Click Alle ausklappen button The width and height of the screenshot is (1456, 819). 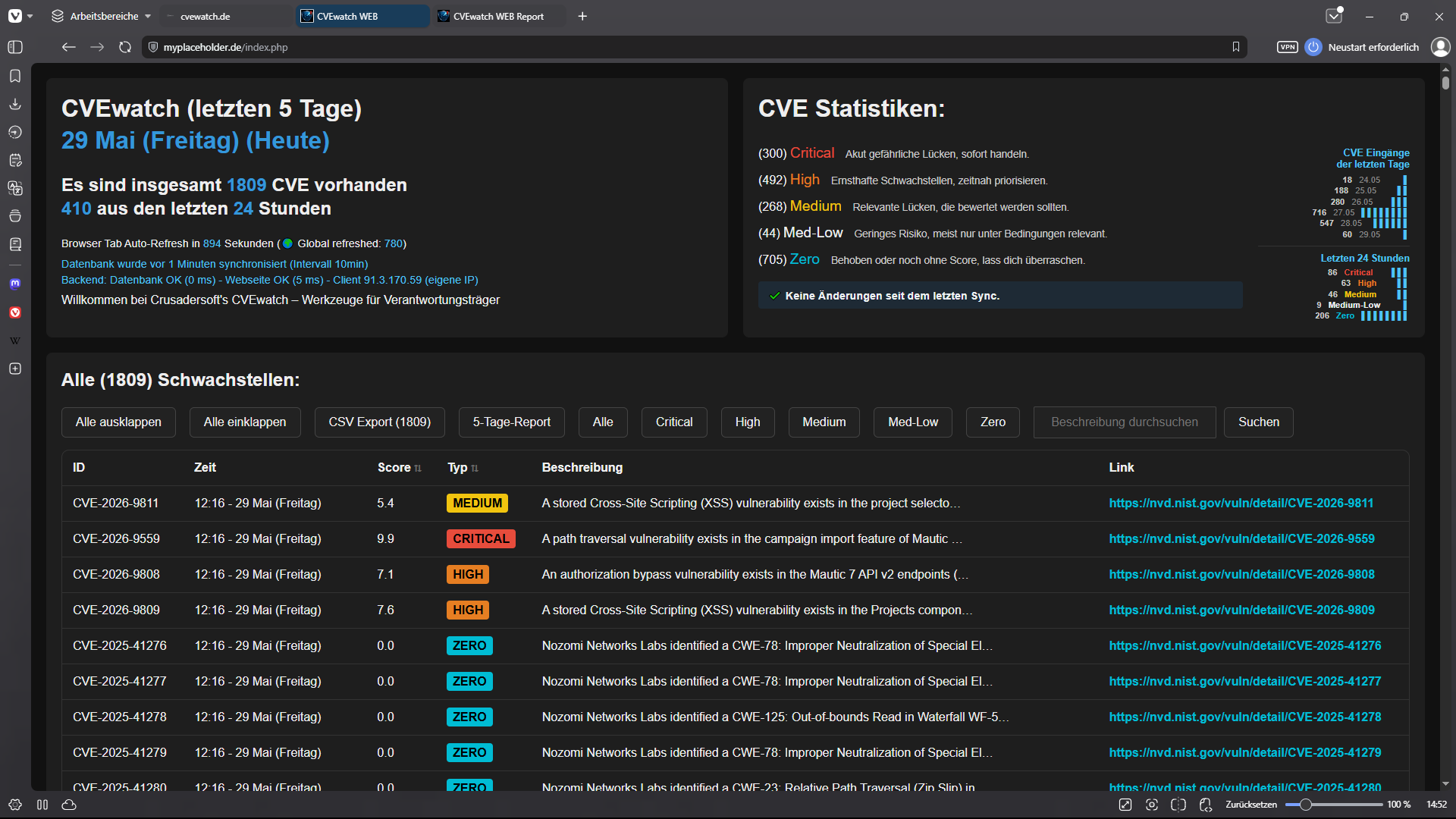[118, 422]
